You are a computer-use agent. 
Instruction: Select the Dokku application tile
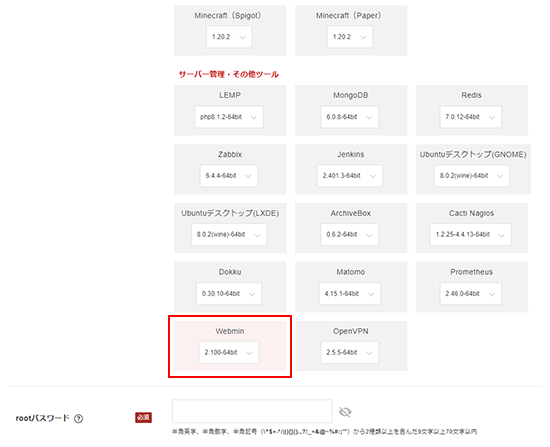point(230,287)
